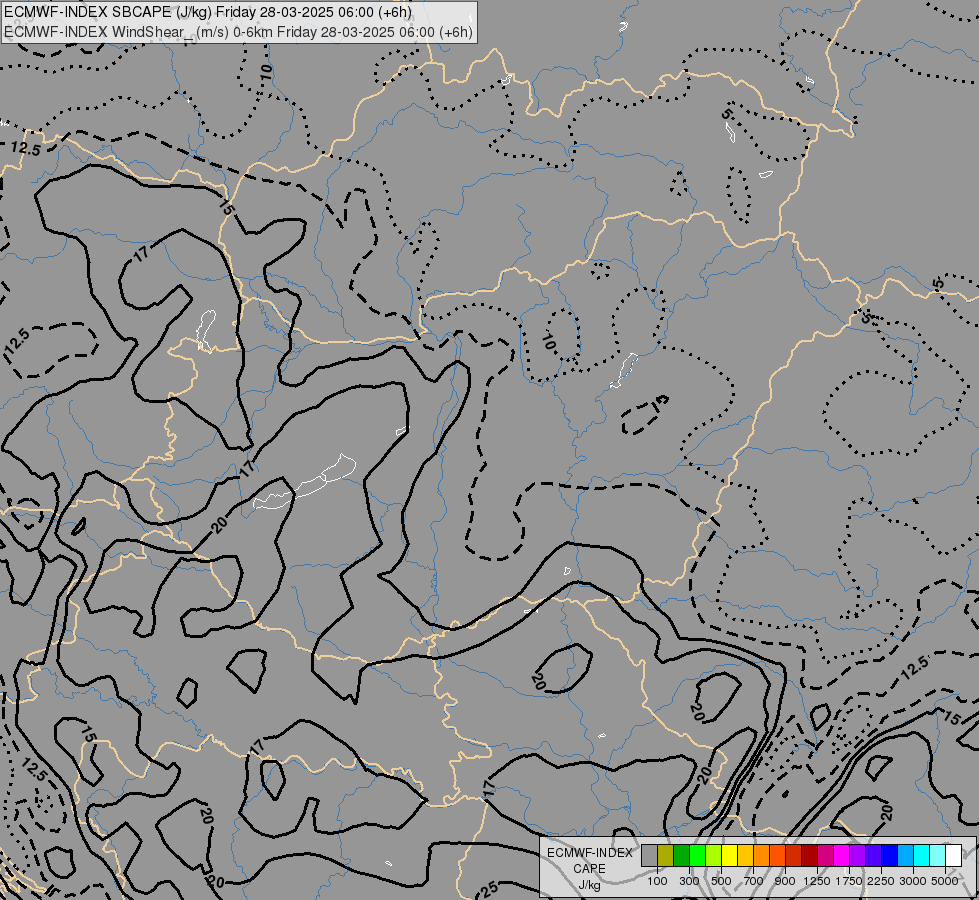Click the ECMWF-INDEX text inside the legend box
The width and height of the screenshot is (979, 900).
(589, 853)
